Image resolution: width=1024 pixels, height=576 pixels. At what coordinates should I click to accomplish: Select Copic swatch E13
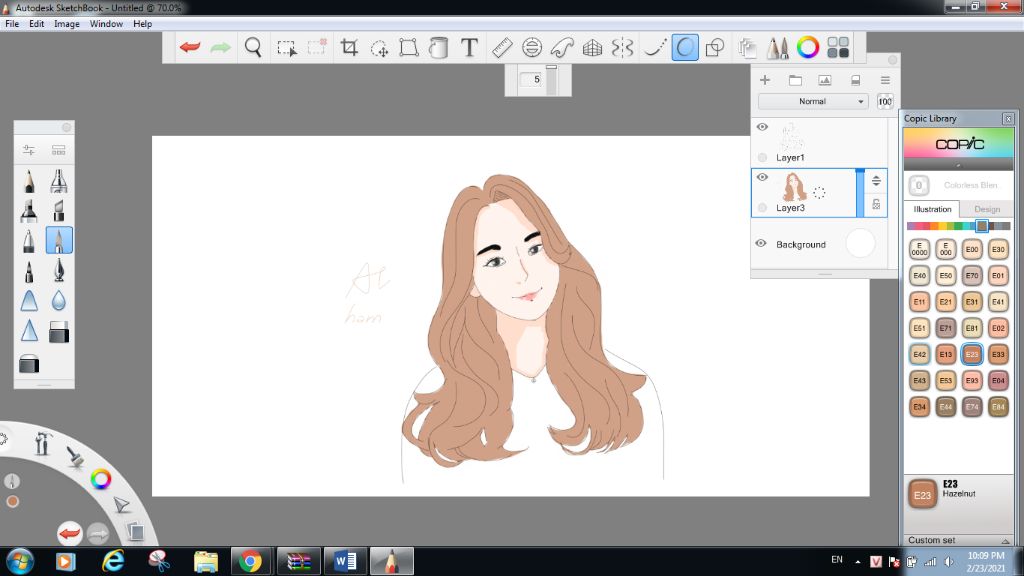point(946,354)
